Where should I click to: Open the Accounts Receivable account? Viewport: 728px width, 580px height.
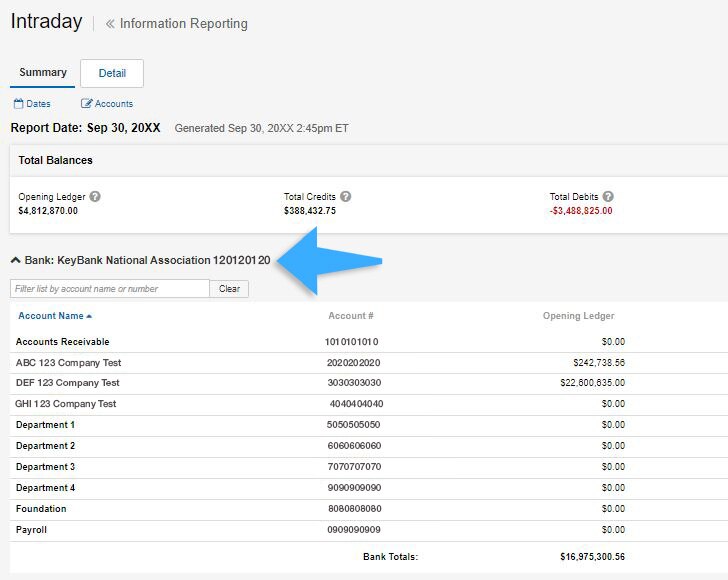[62, 342]
